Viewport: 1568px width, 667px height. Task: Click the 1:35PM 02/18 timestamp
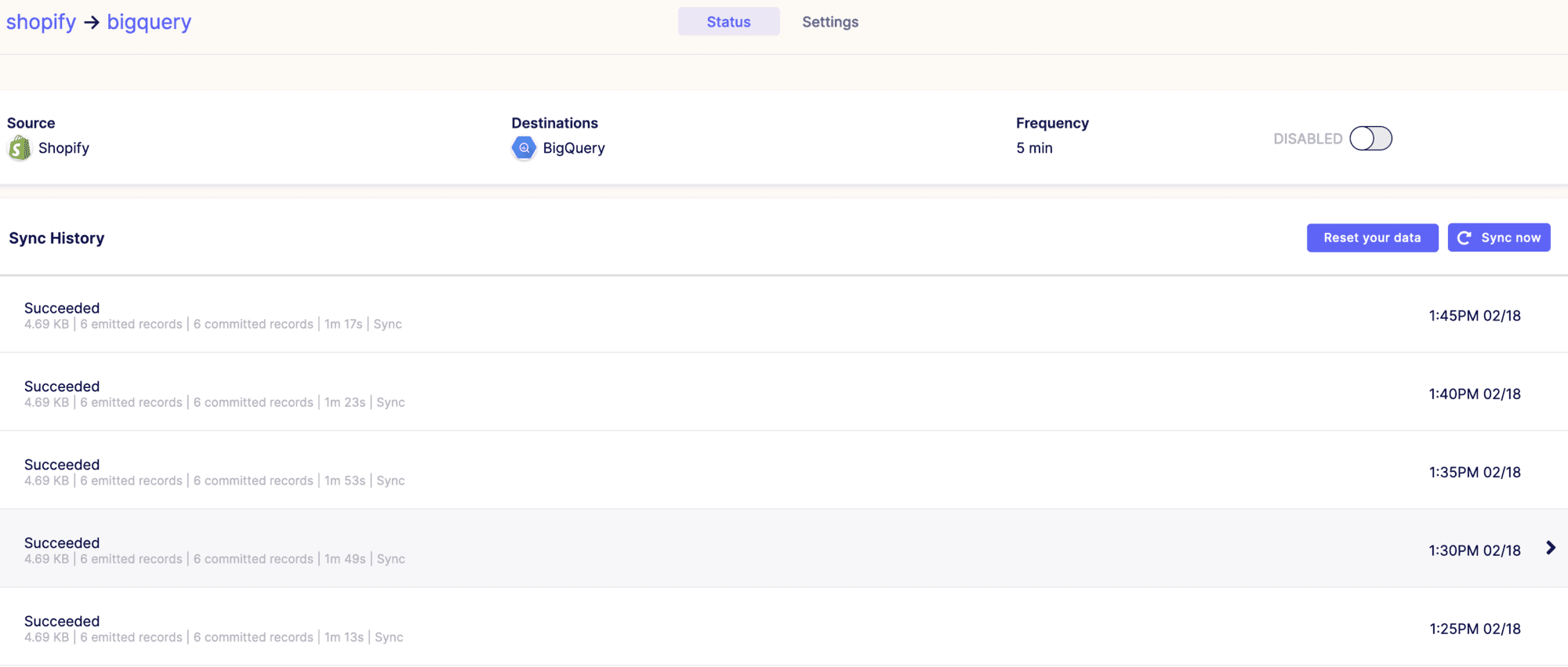1474,473
